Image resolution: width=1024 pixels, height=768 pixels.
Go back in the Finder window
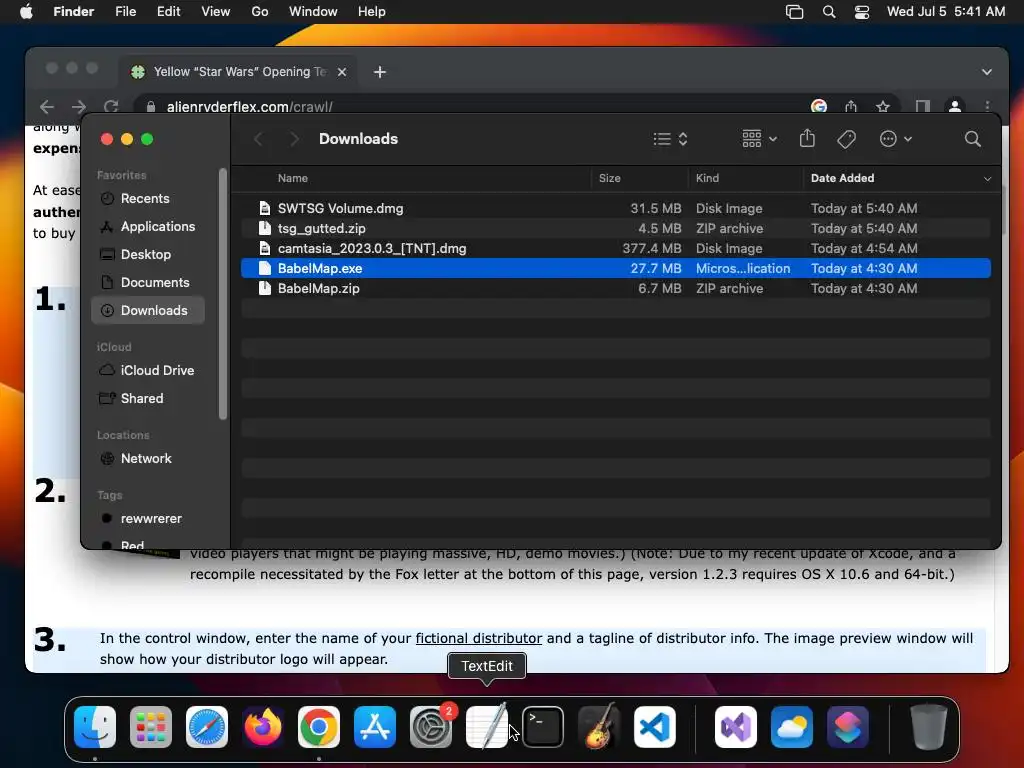click(x=259, y=138)
